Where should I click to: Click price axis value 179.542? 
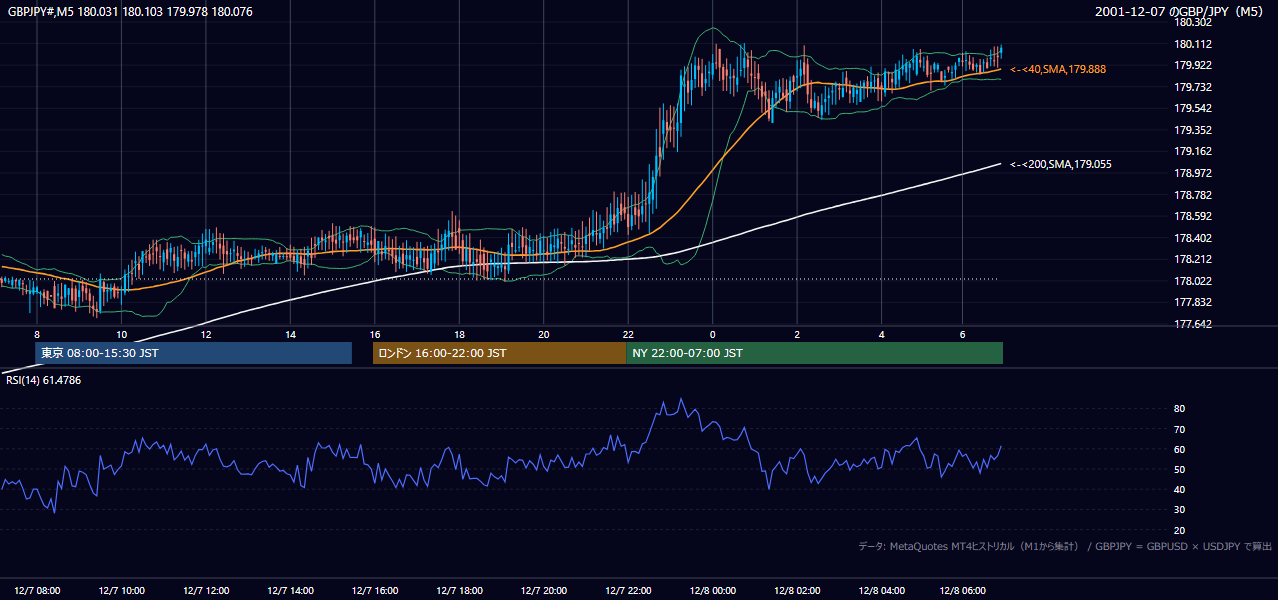coord(1192,108)
